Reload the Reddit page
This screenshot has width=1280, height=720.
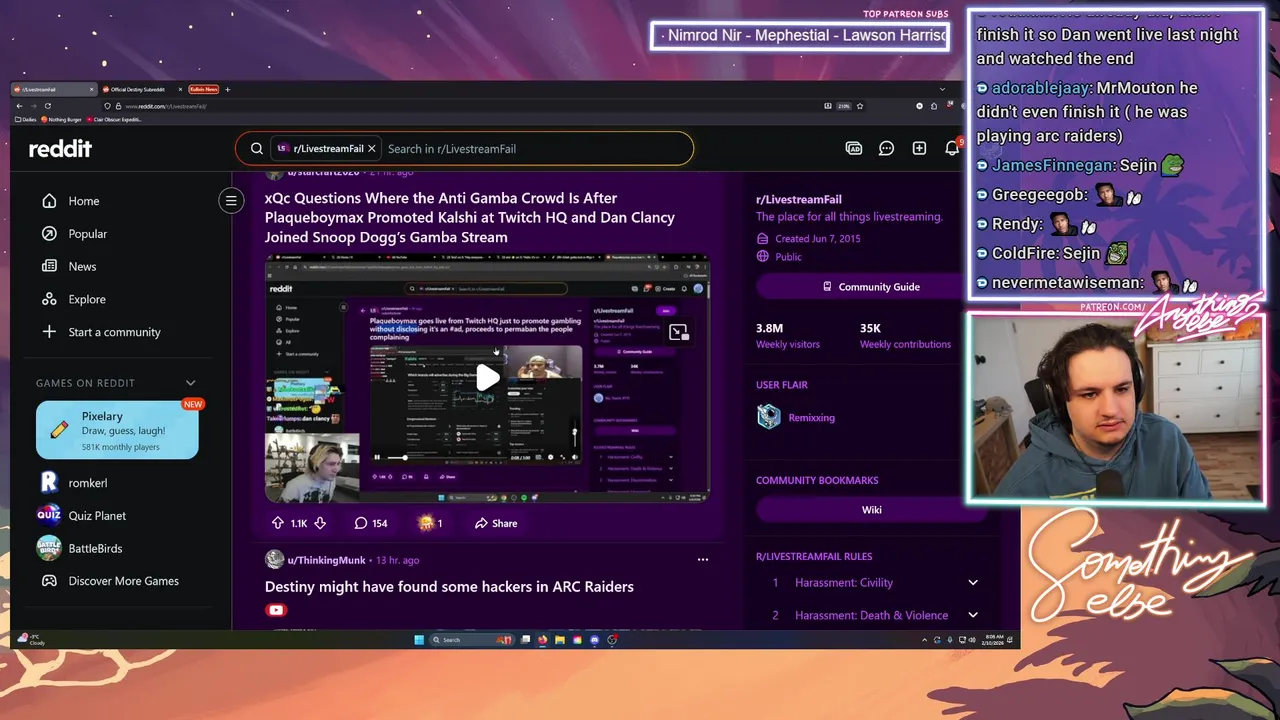pyautogui.click(x=49, y=106)
